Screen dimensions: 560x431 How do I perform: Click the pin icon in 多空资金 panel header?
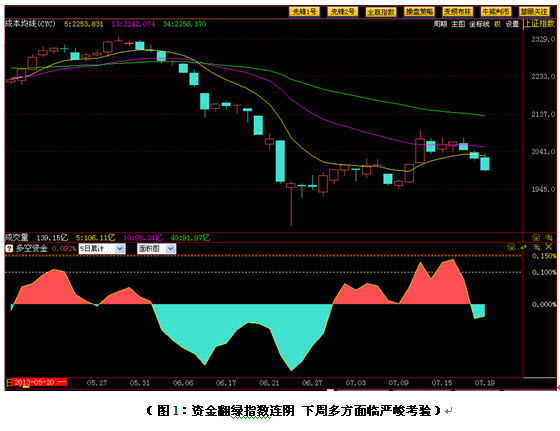[524, 247]
